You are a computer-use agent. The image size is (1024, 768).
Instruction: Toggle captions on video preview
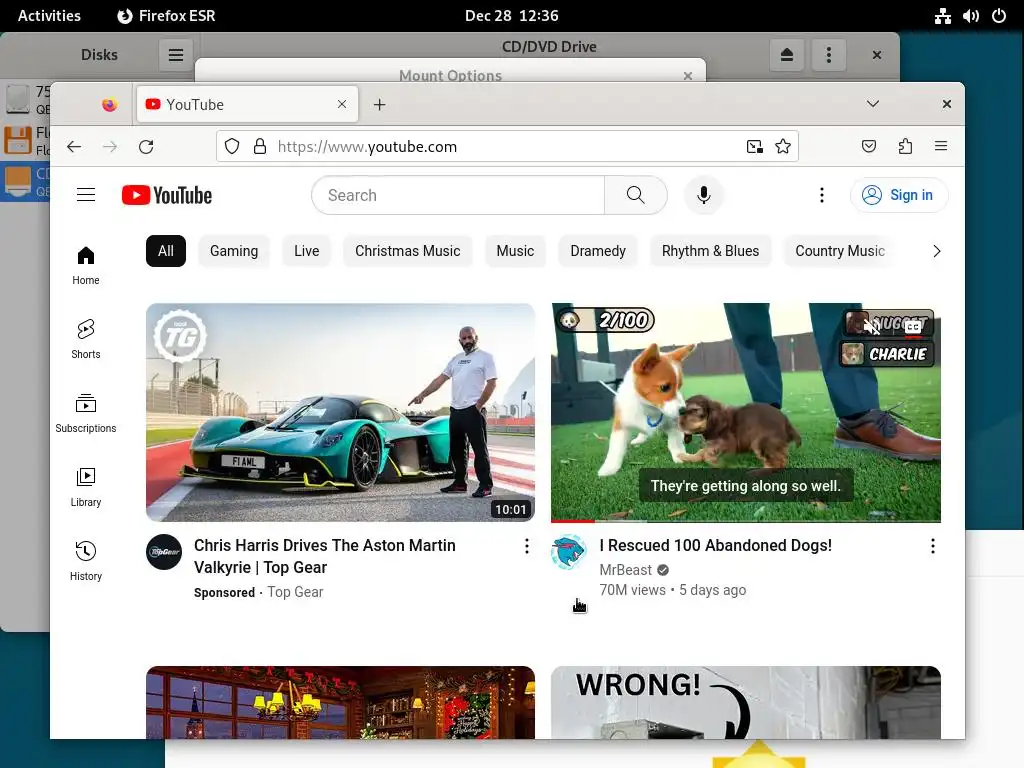[913, 327]
